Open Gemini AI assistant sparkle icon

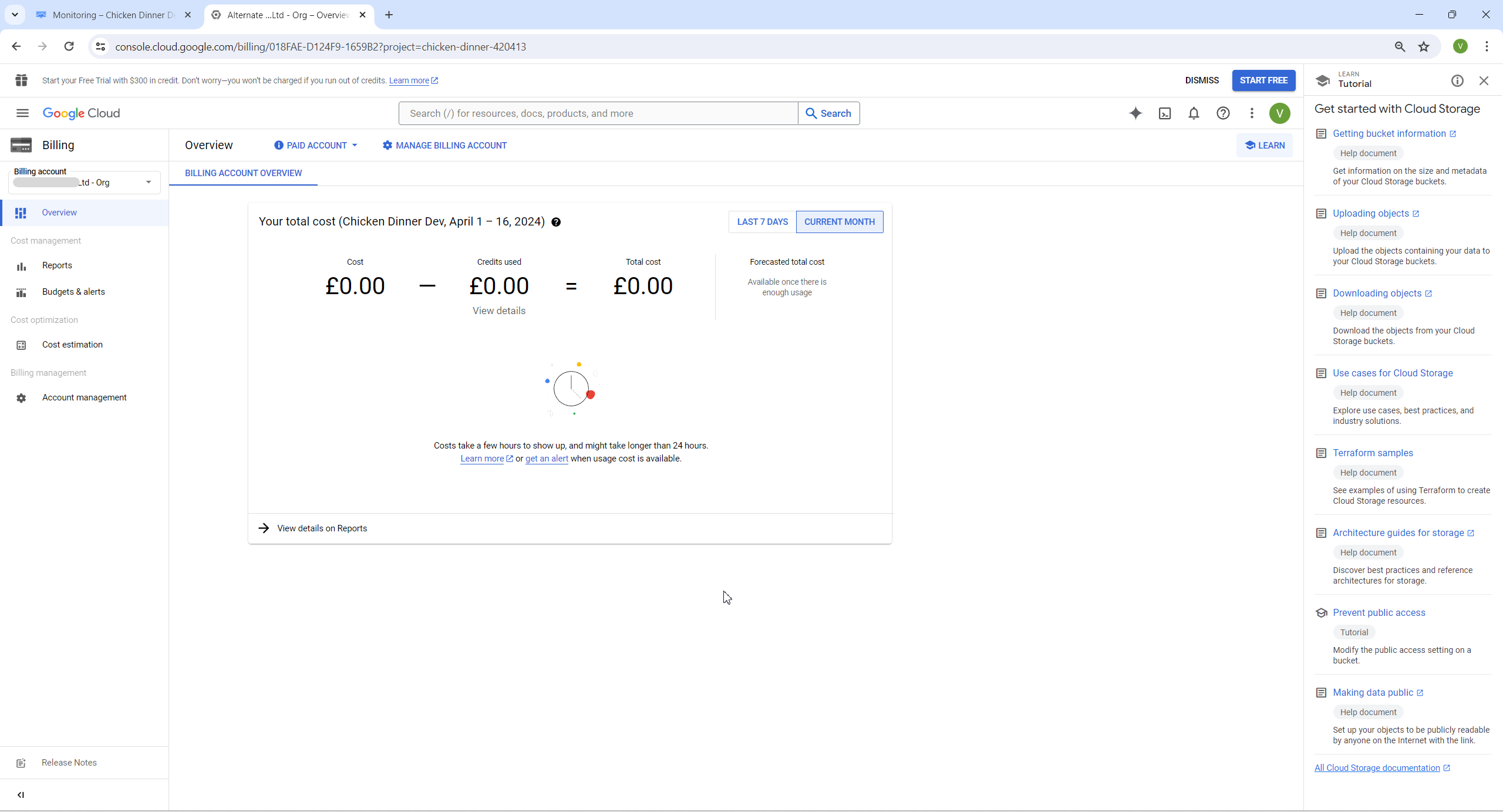click(1135, 113)
